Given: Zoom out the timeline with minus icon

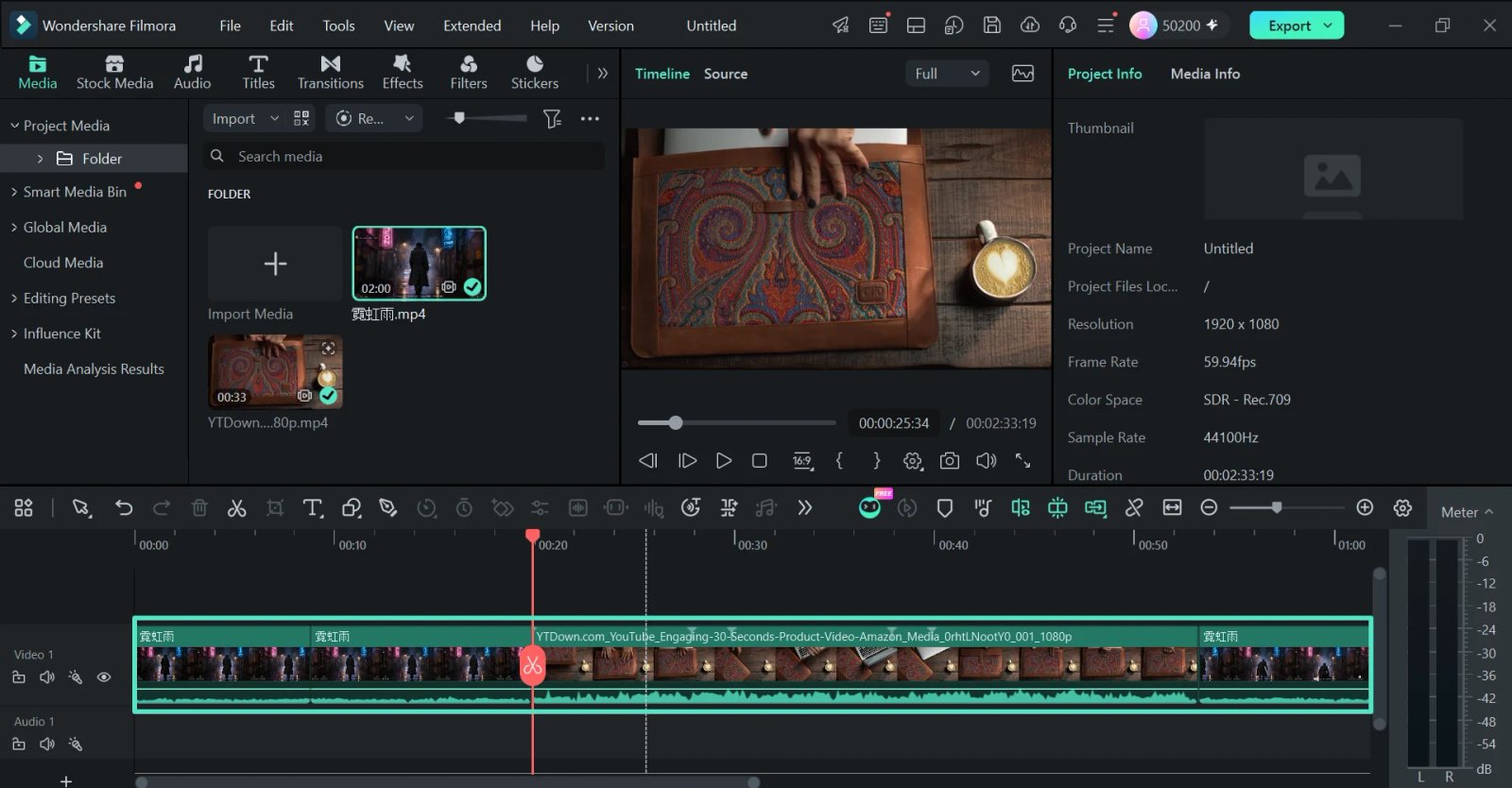Looking at the screenshot, I should (x=1209, y=508).
